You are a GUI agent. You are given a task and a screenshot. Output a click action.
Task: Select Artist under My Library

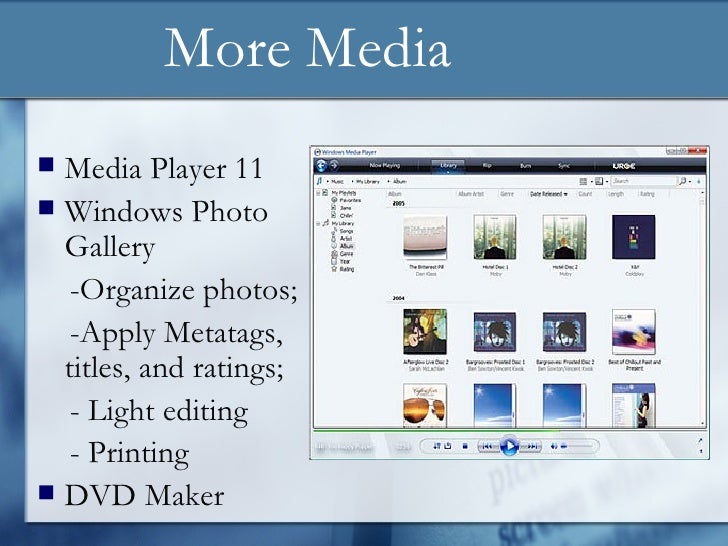tap(346, 238)
